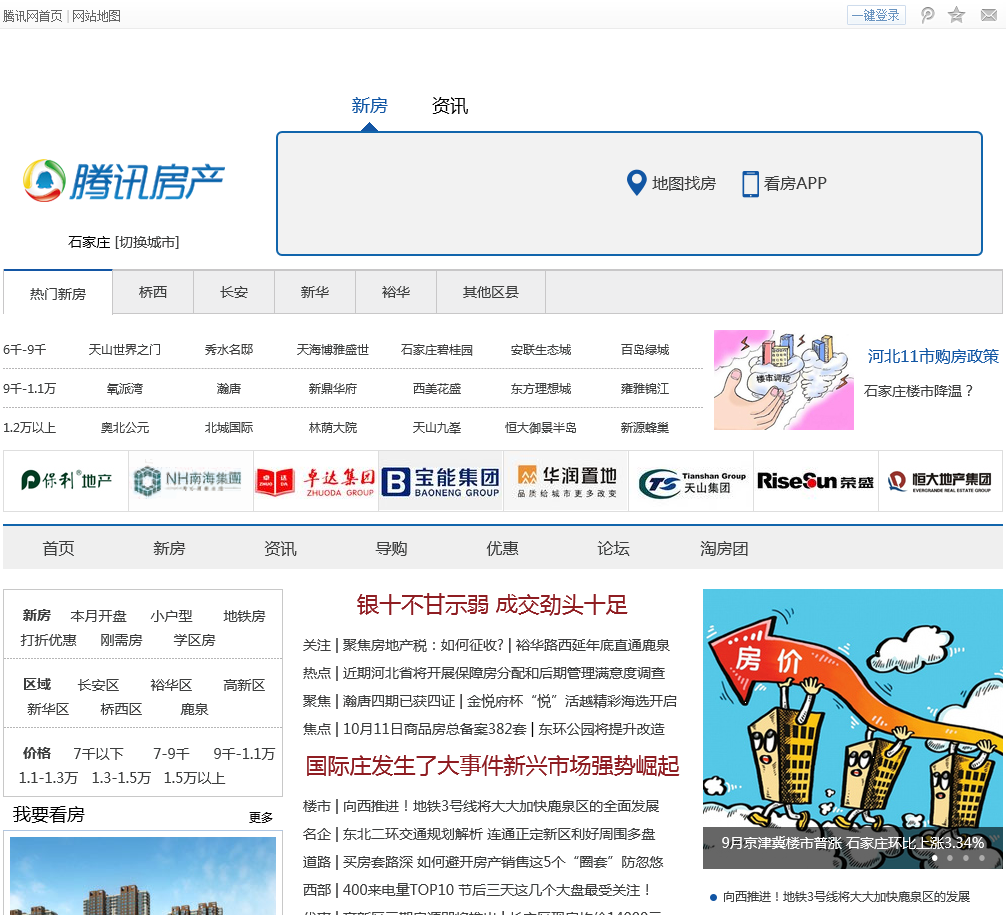Open the RiseSun 荣盛 brand logo
This screenshot has height=915, width=1006.
click(x=815, y=481)
